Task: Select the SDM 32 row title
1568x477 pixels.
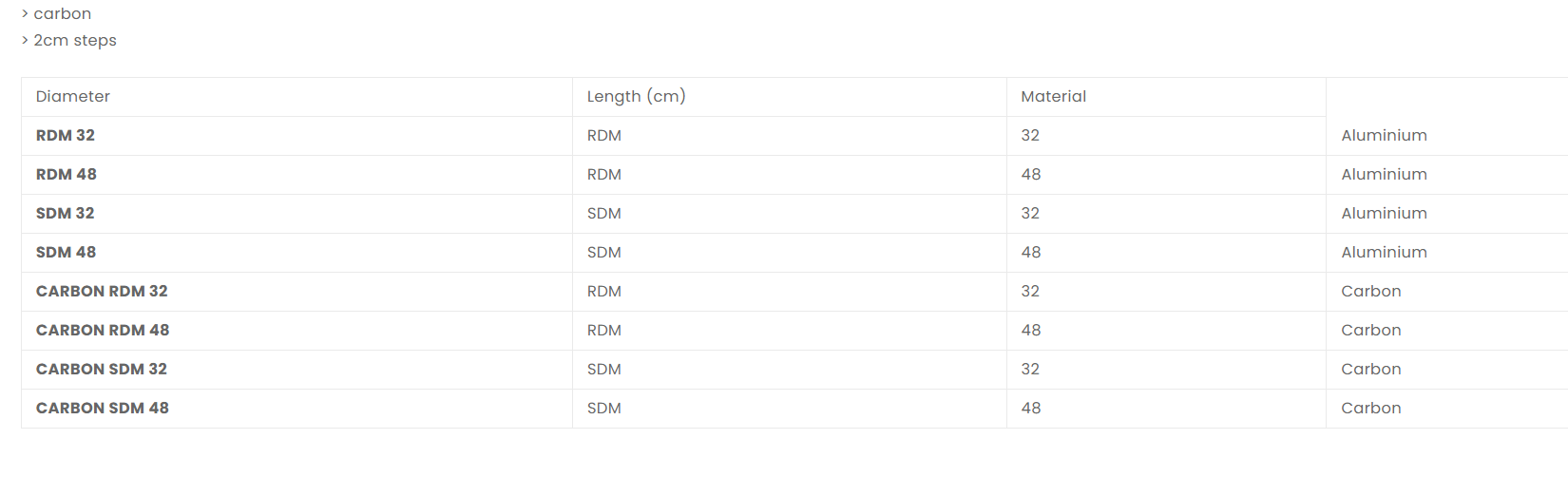Action: pos(66,214)
